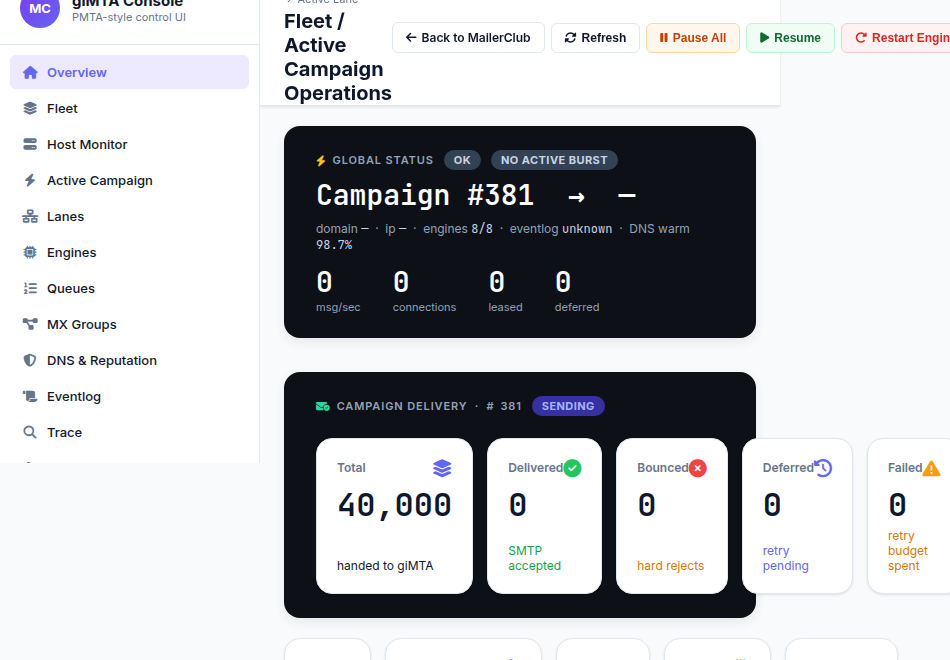The height and width of the screenshot is (660, 950).
Task: Click the DNS & Reputation shield icon
Action: click(x=30, y=360)
